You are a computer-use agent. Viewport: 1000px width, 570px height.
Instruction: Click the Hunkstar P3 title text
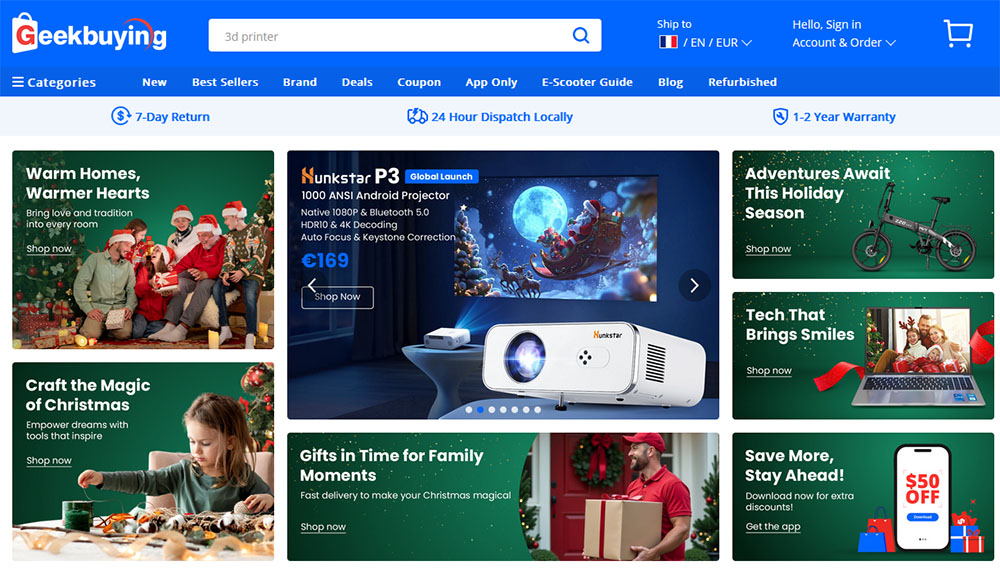[x=350, y=176]
